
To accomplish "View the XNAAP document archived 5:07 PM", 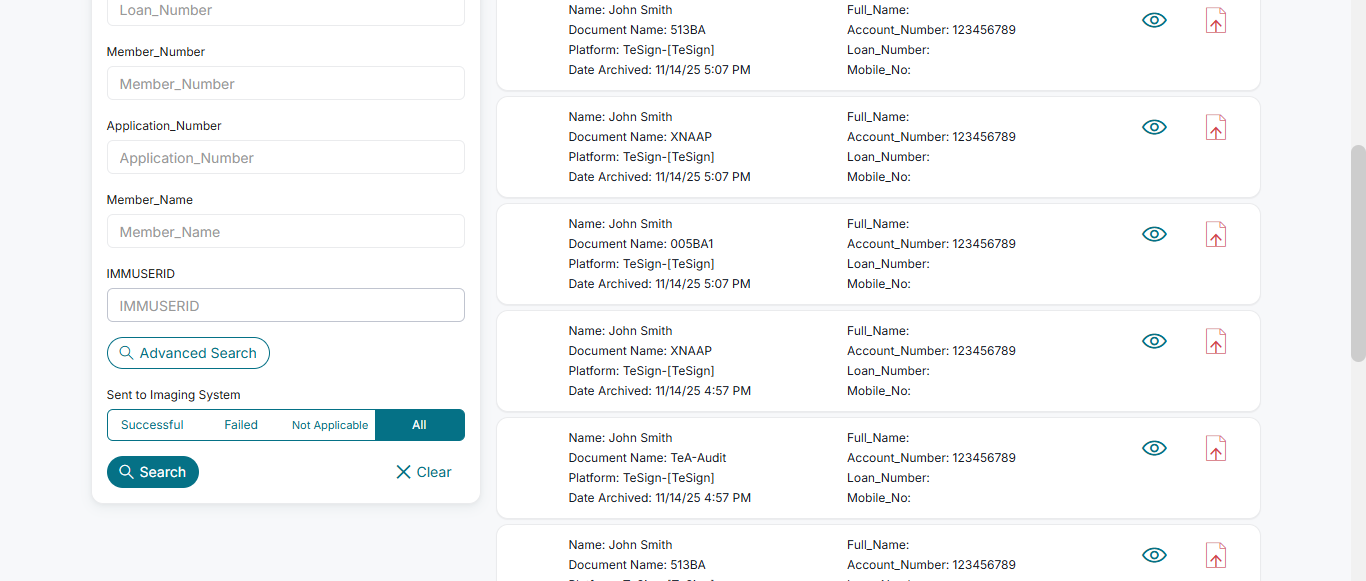I will point(1154,127).
